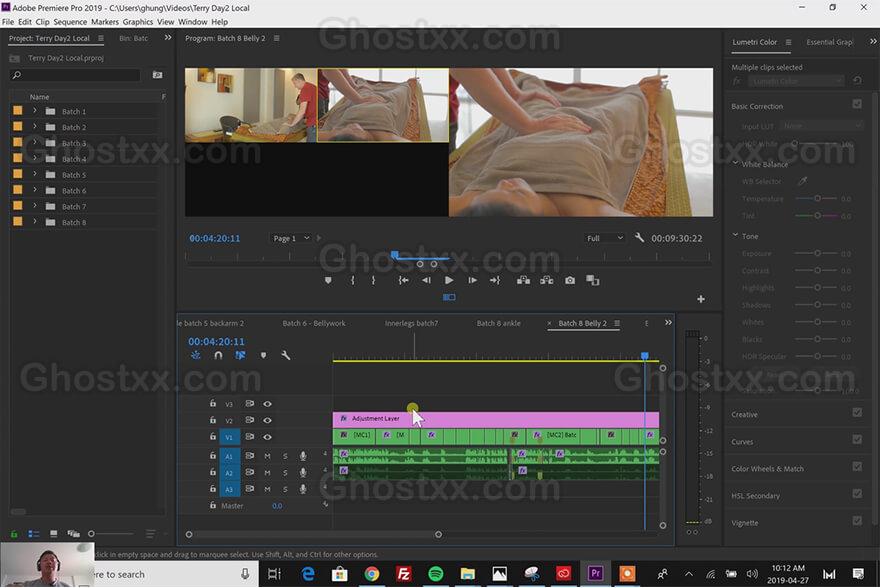
Task: Reset Lumetri Color effect arrow
Action: [x=857, y=81]
